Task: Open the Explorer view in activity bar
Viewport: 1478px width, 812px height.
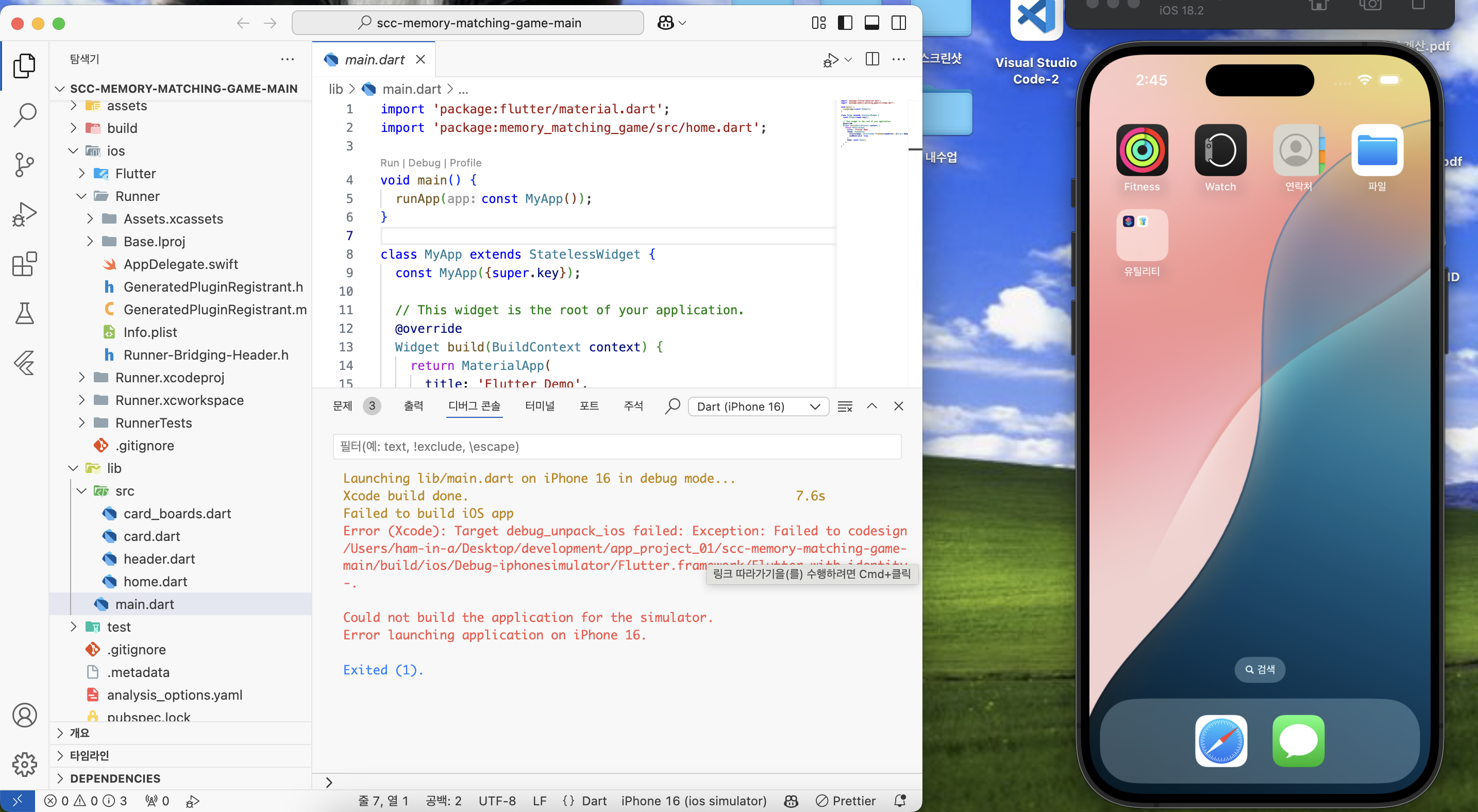Action: 24,65
